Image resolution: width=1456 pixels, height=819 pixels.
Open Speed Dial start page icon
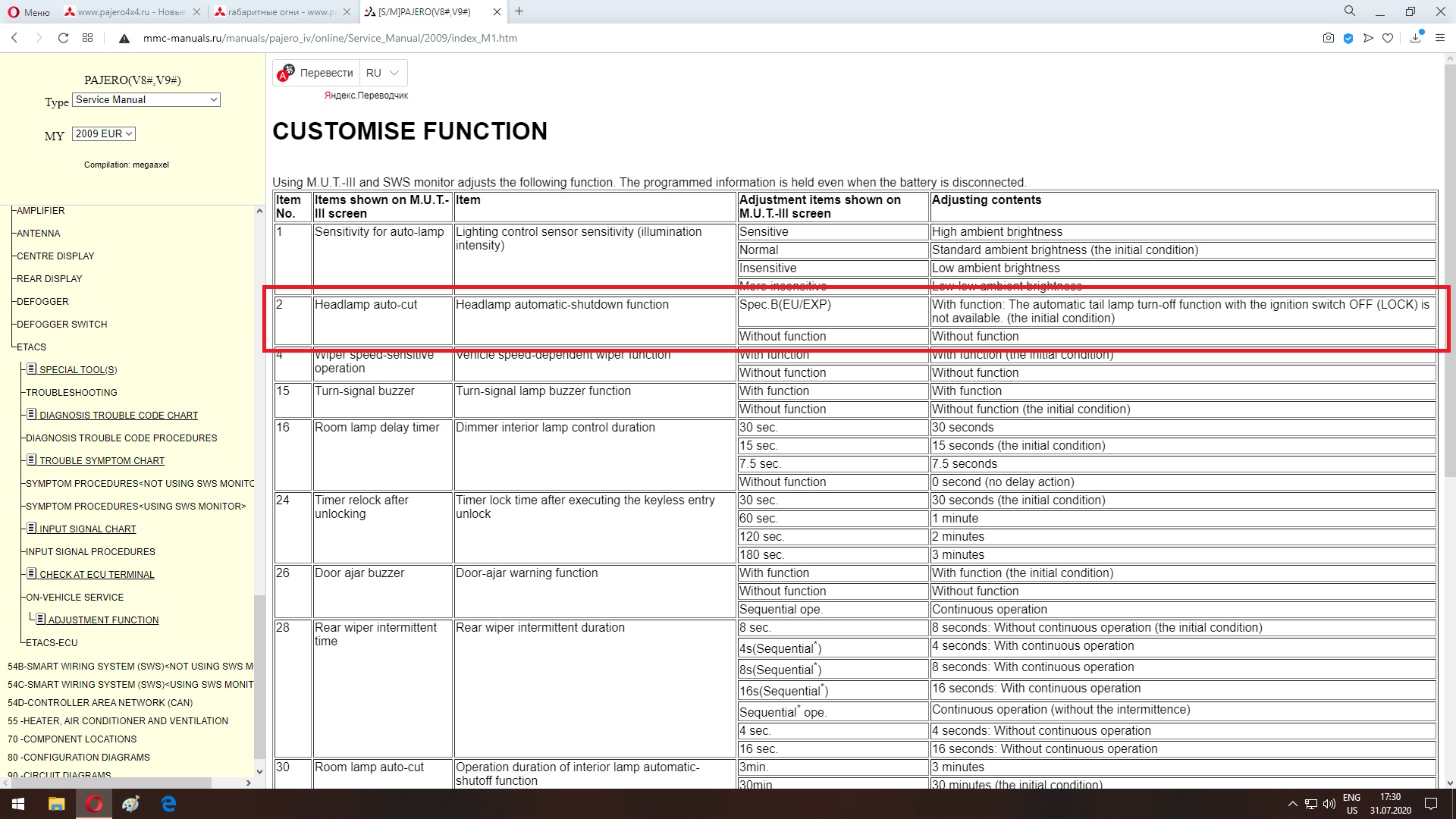pos(88,38)
